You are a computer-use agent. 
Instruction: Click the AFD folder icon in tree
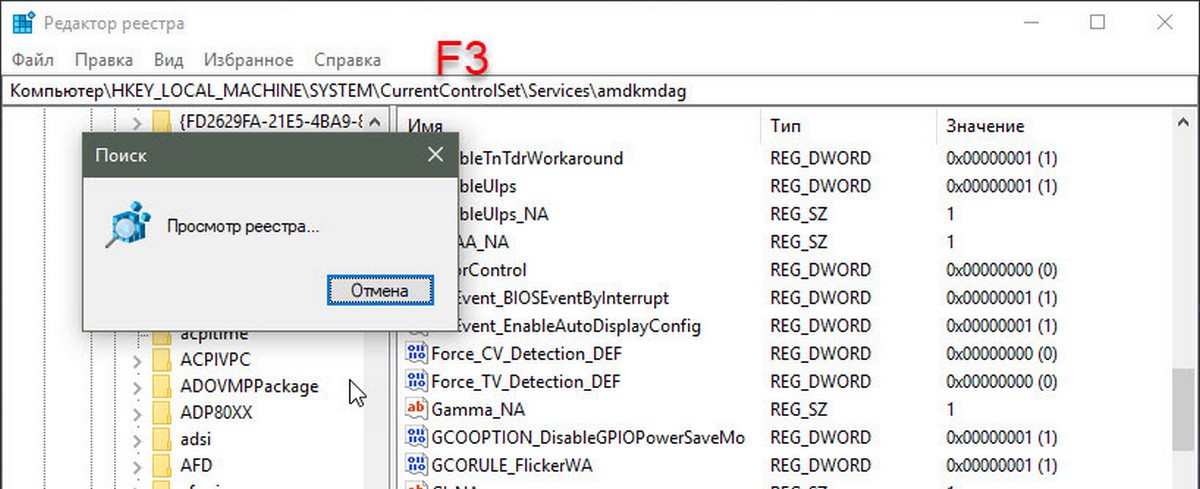coord(162,465)
